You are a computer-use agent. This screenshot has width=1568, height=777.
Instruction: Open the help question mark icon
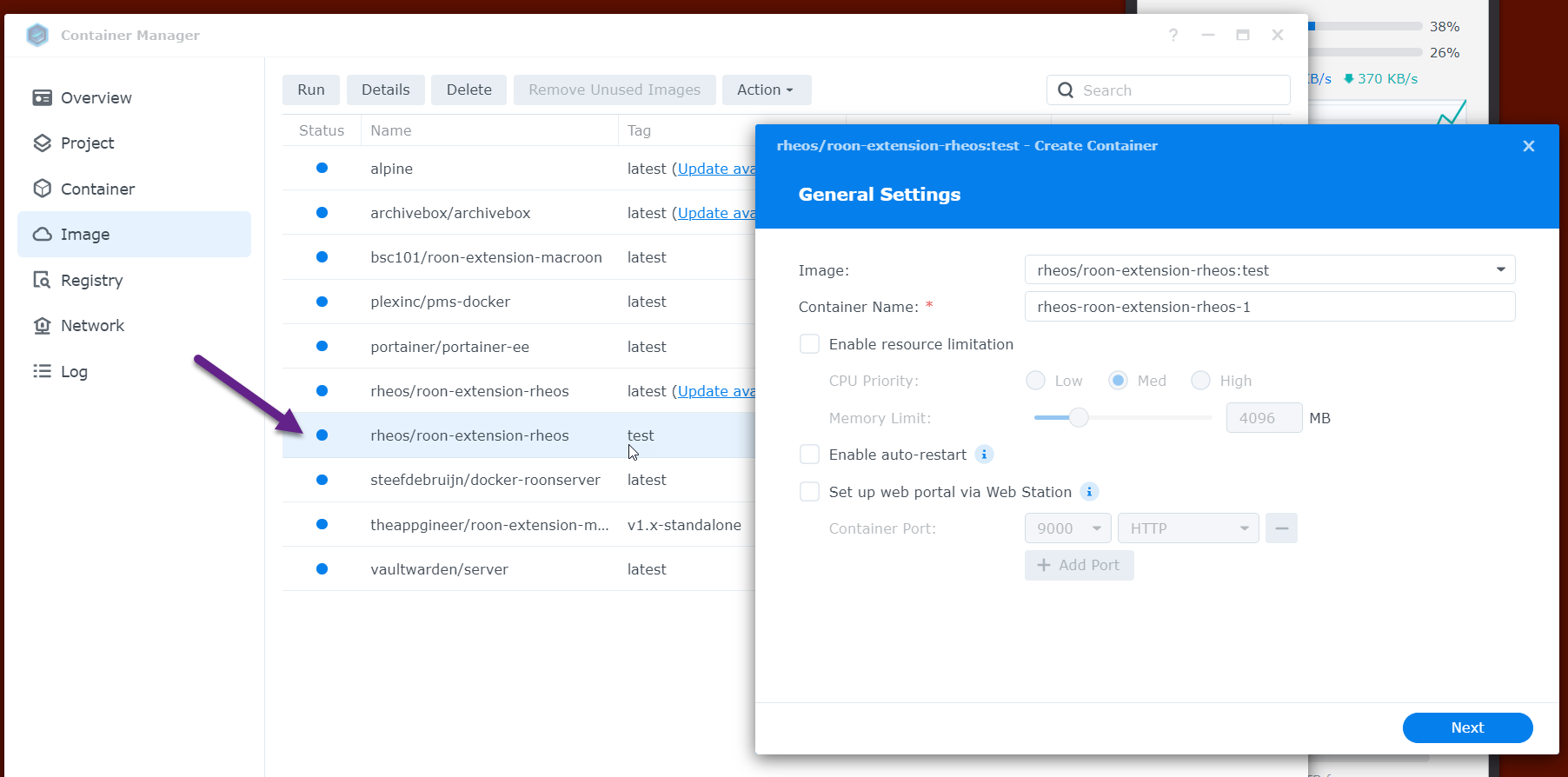(x=1173, y=35)
